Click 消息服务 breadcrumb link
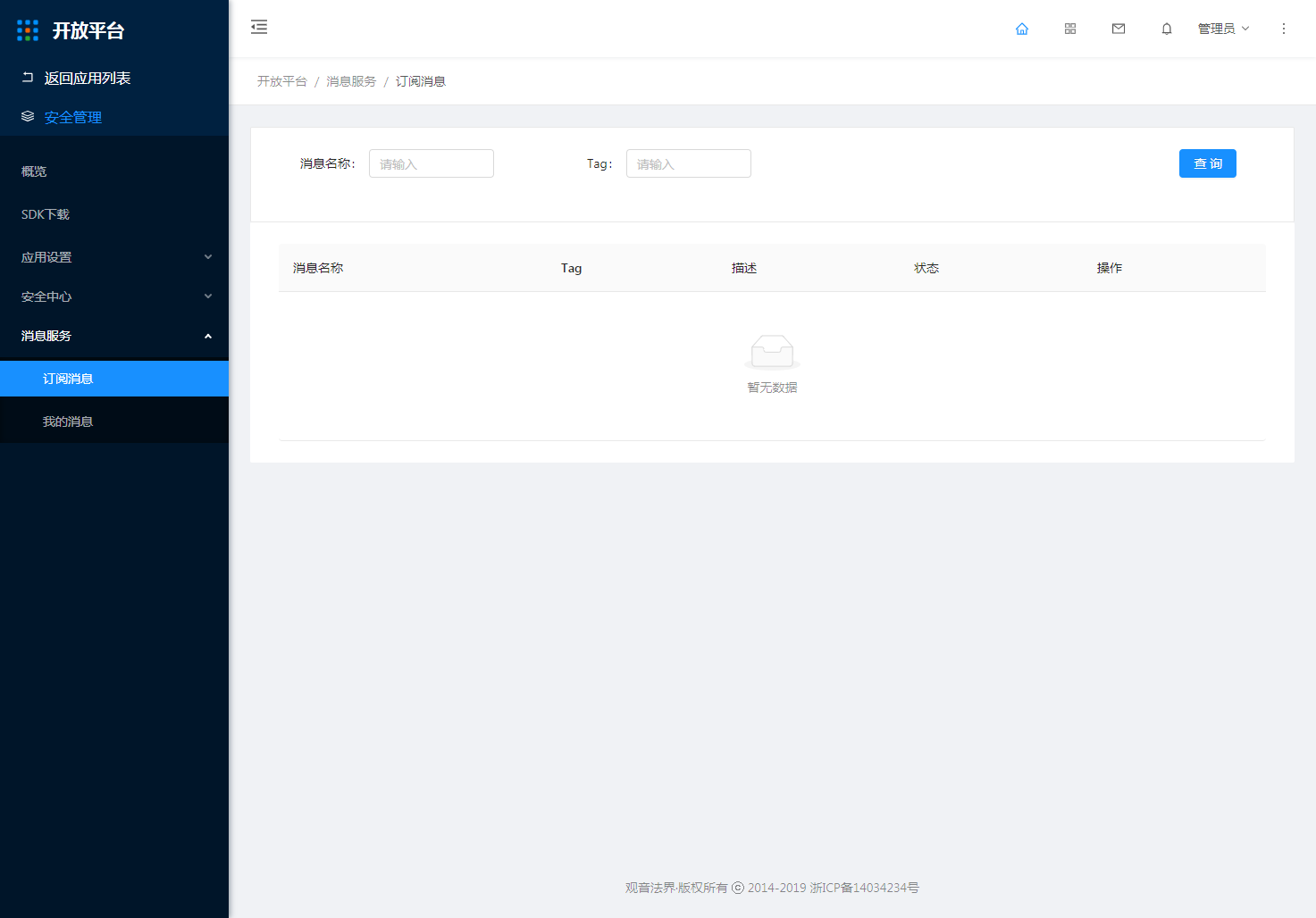Viewport: 1316px width, 918px height. [x=351, y=81]
